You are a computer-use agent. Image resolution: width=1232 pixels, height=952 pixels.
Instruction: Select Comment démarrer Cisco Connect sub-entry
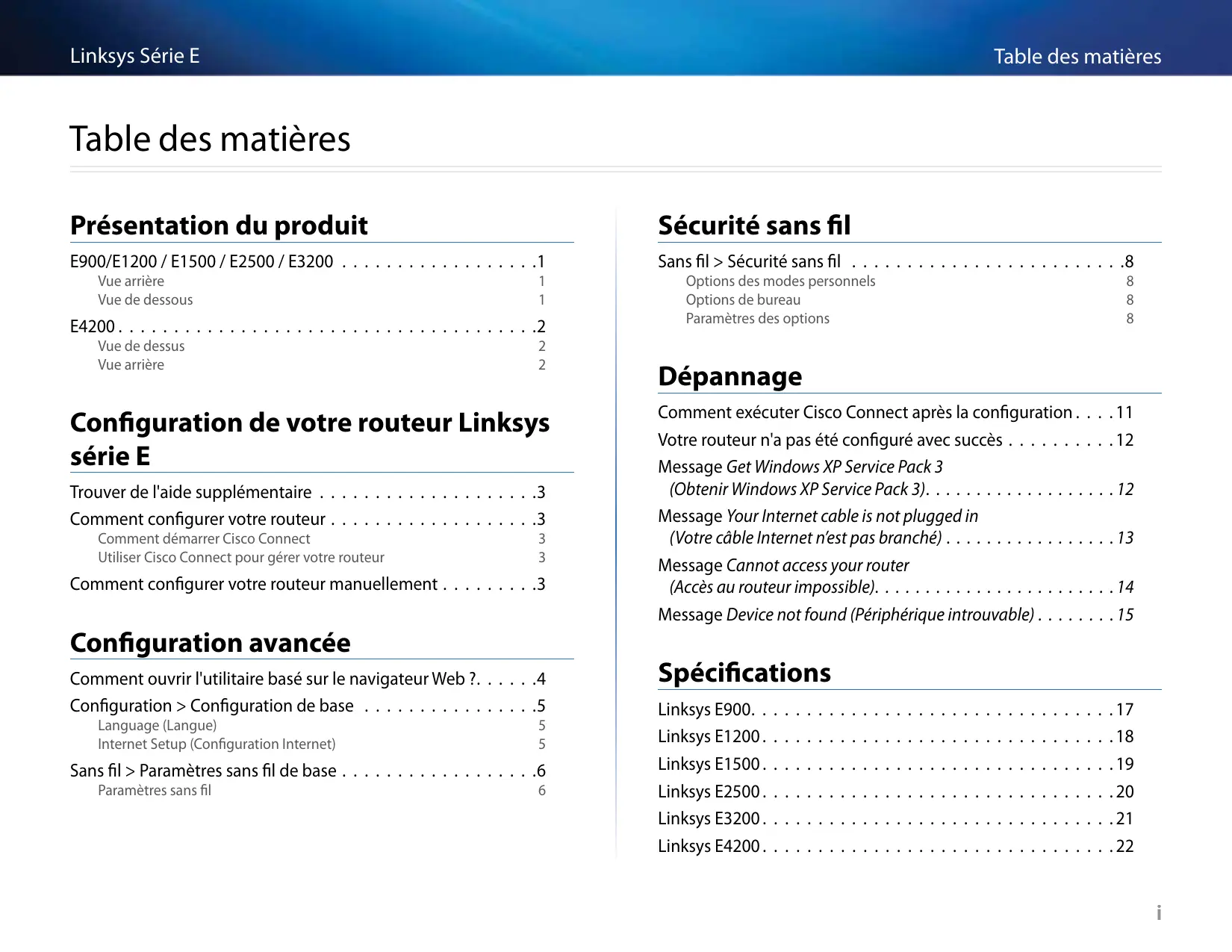(x=204, y=539)
